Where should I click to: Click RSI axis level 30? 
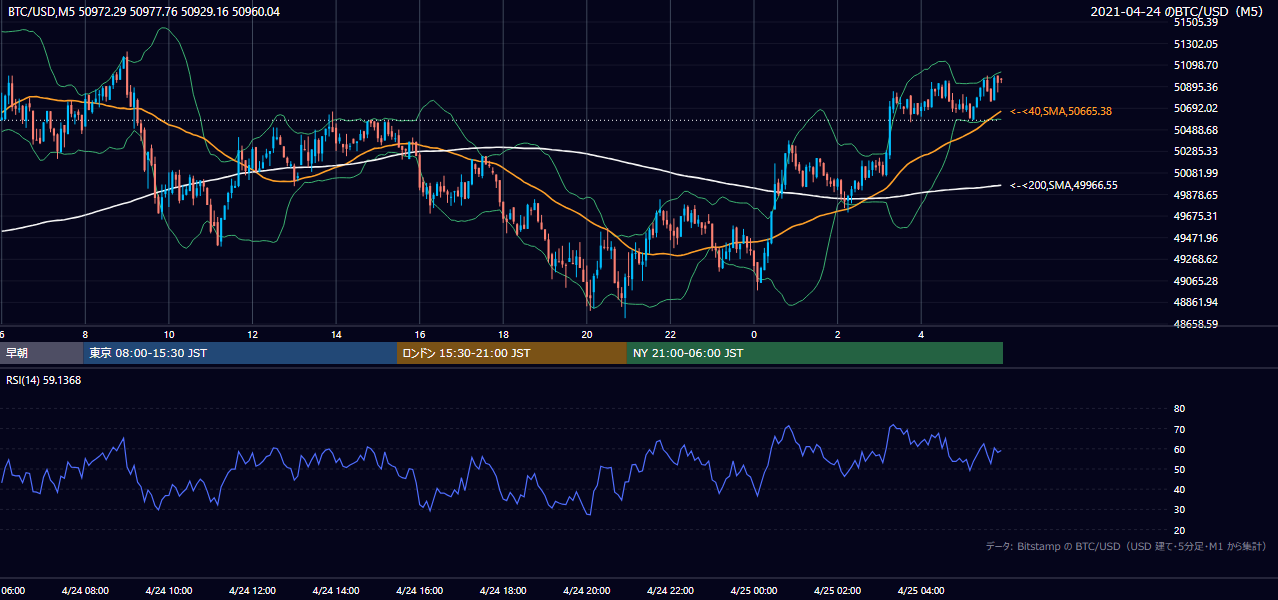click(1179, 510)
